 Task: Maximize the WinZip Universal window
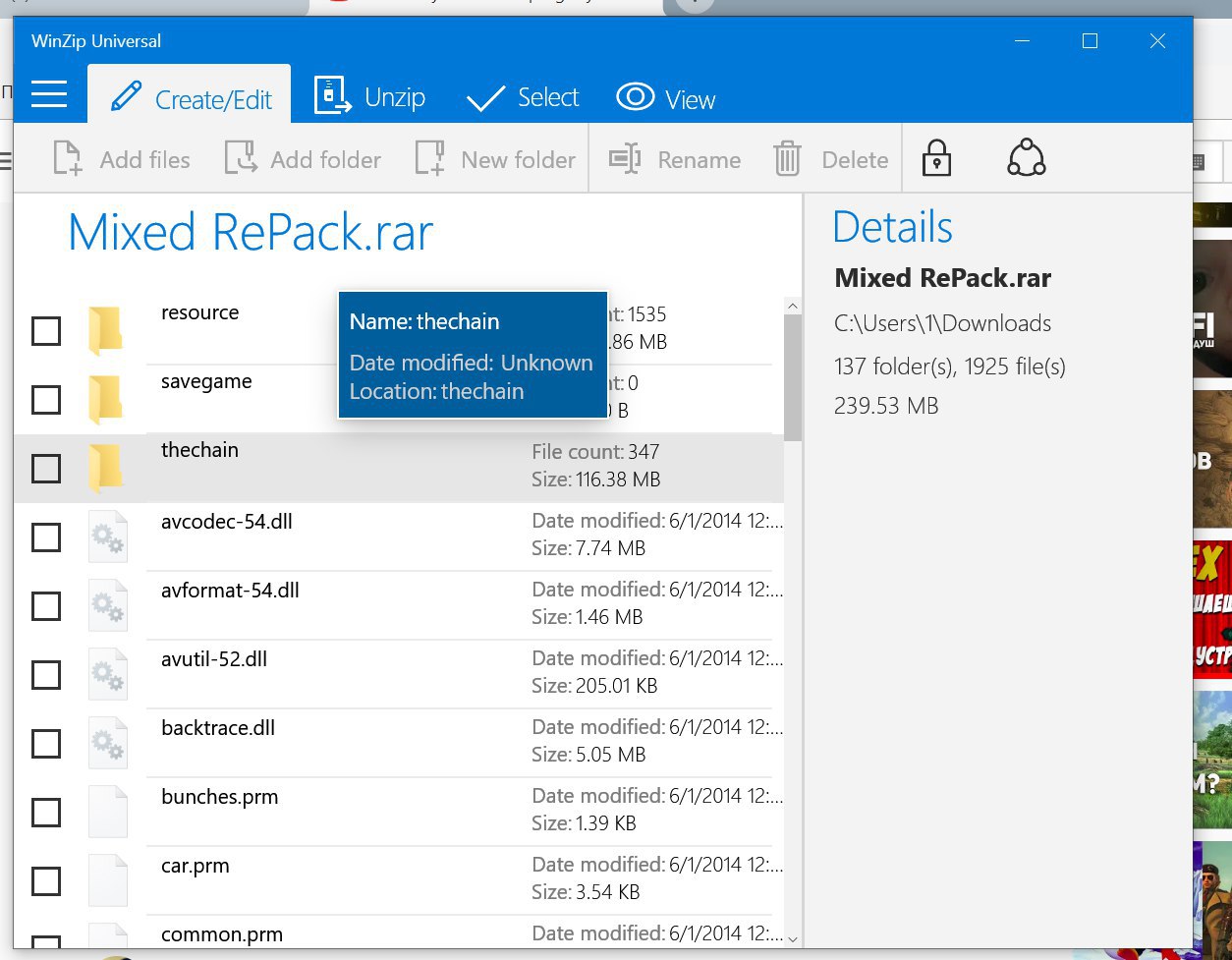1090,40
